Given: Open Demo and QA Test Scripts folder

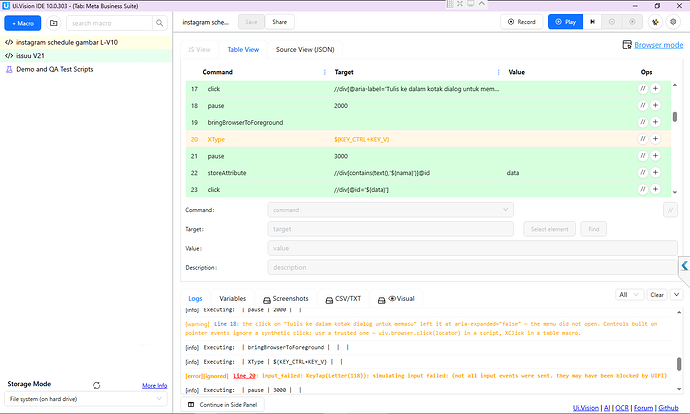Looking at the screenshot, I should coord(86,69).
